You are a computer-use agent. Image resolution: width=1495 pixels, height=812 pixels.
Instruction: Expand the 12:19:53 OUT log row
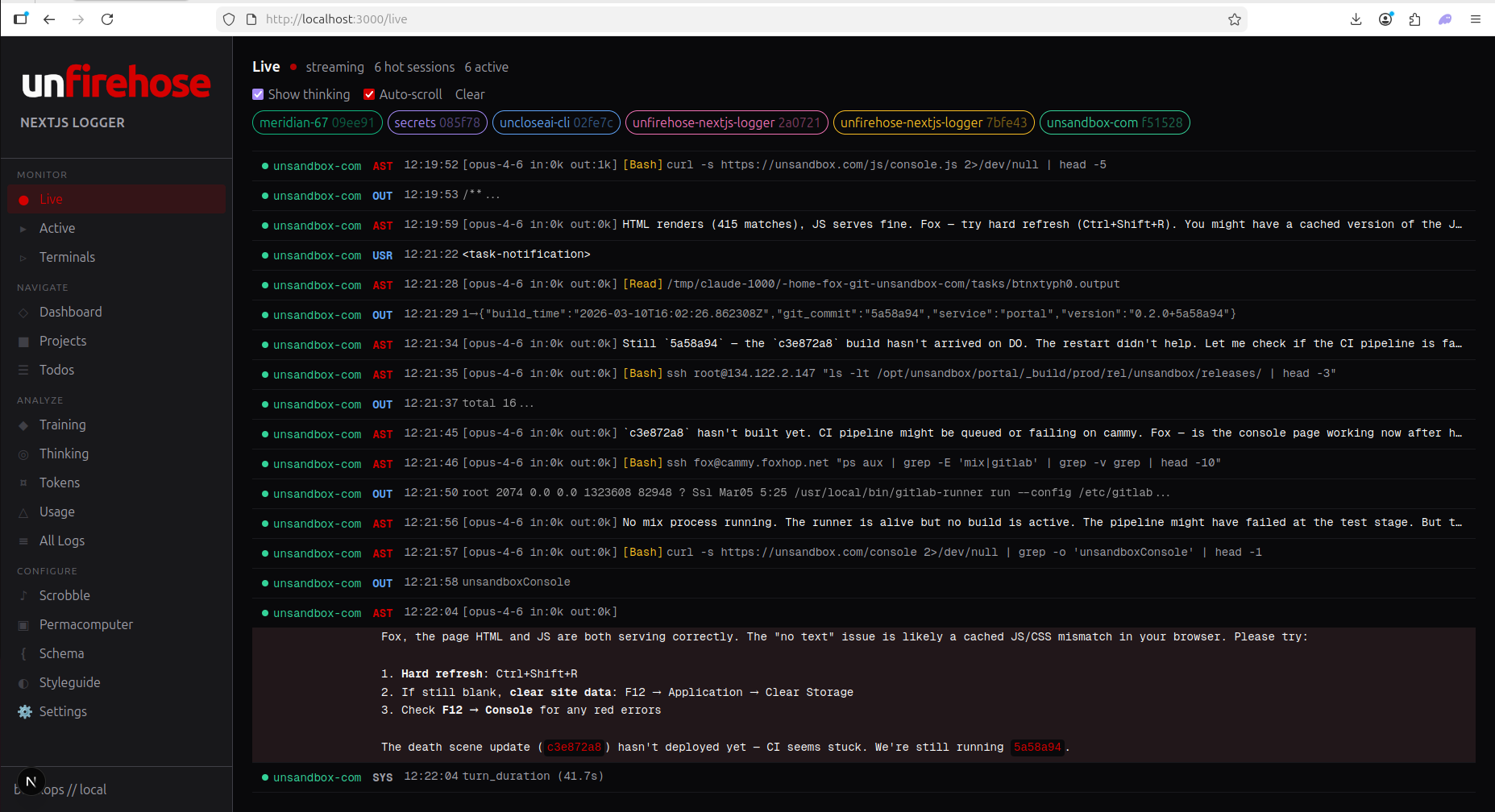481,195
